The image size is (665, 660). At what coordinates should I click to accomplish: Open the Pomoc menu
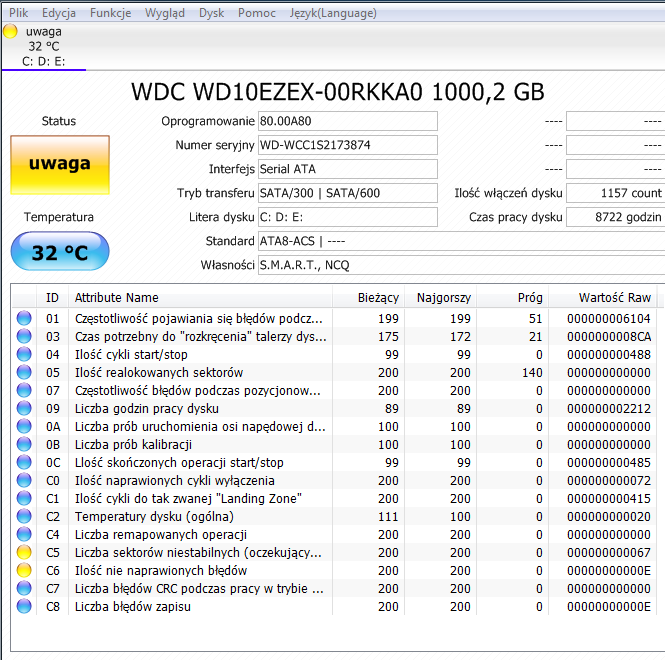click(x=257, y=13)
